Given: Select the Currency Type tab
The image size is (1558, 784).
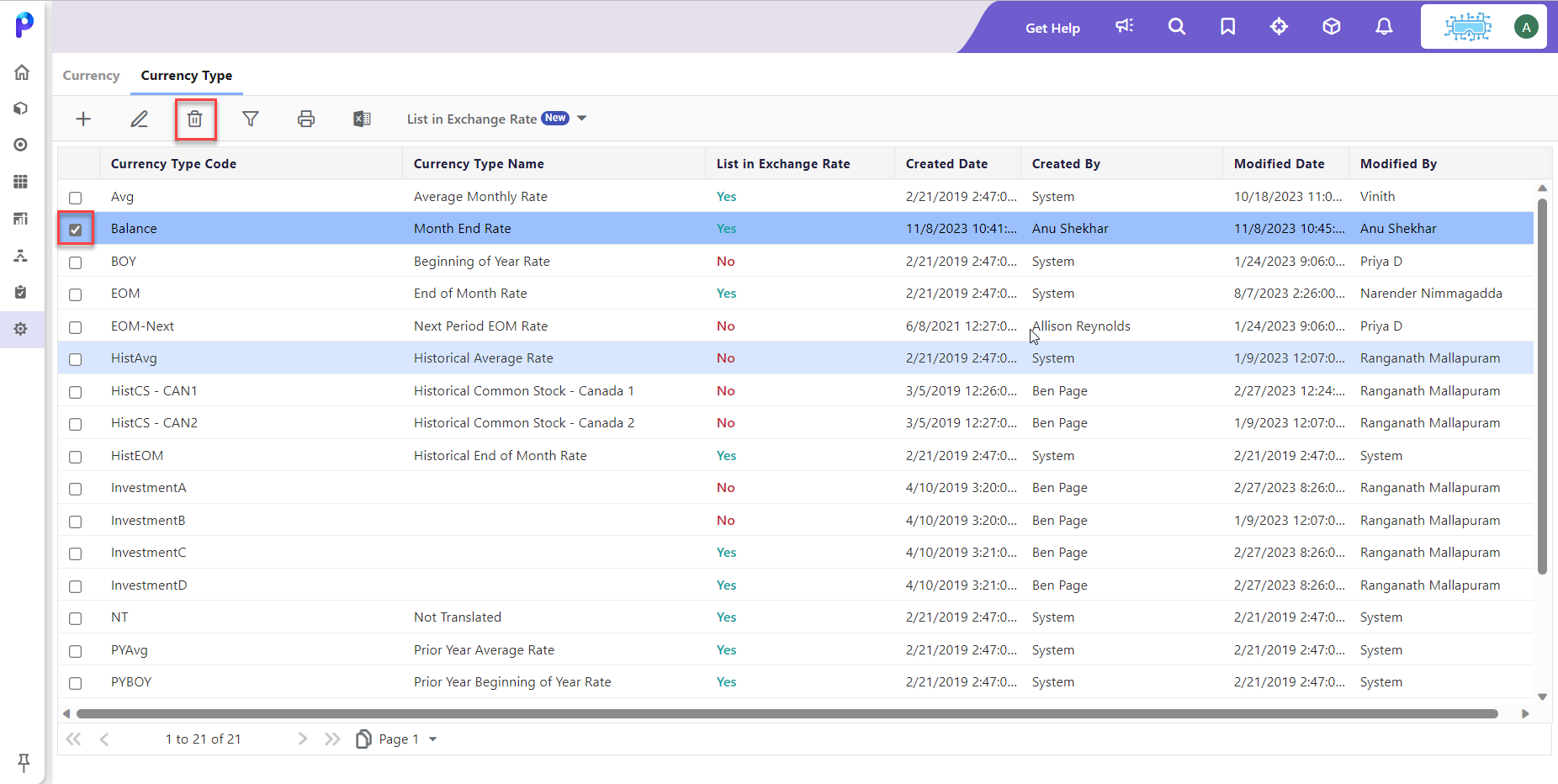Looking at the screenshot, I should tap(187, 76).
